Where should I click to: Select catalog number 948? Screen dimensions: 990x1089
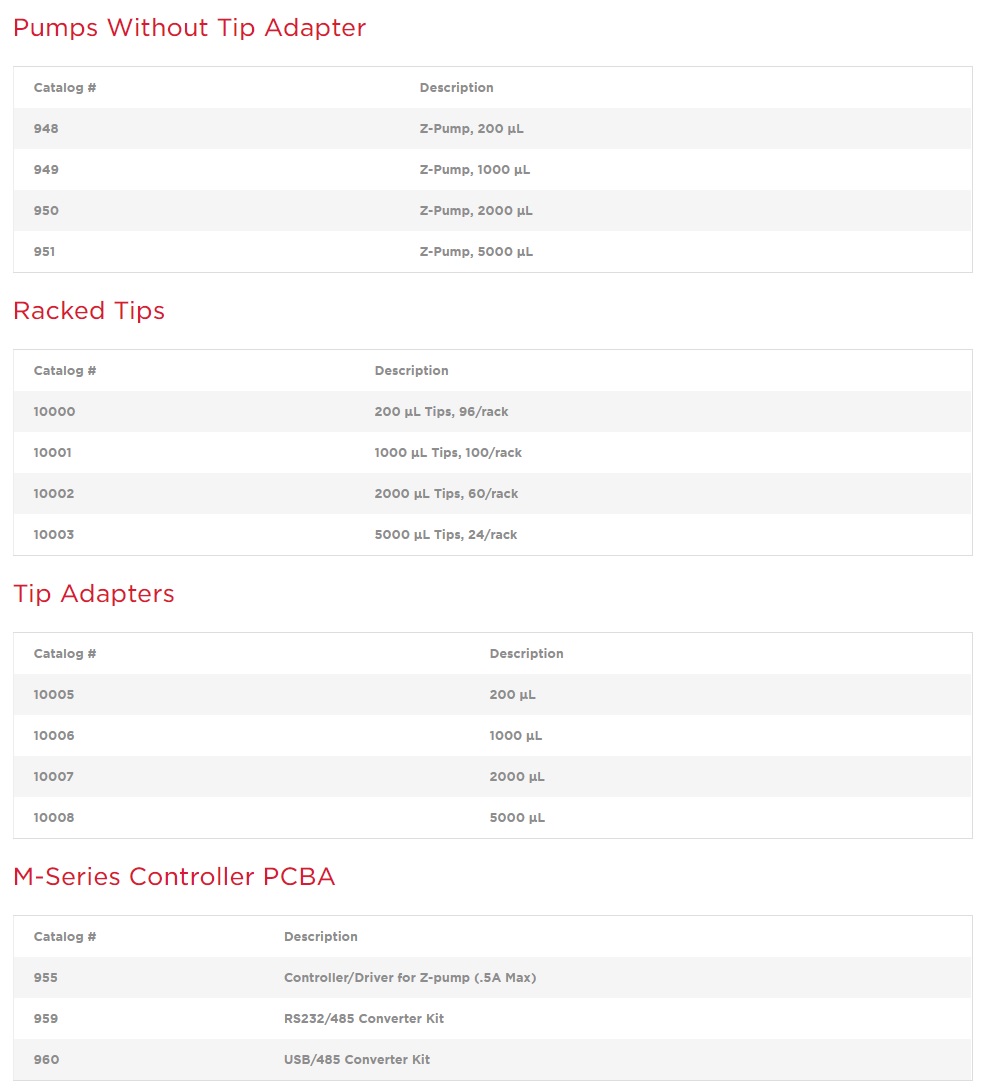tap(46, 129)
